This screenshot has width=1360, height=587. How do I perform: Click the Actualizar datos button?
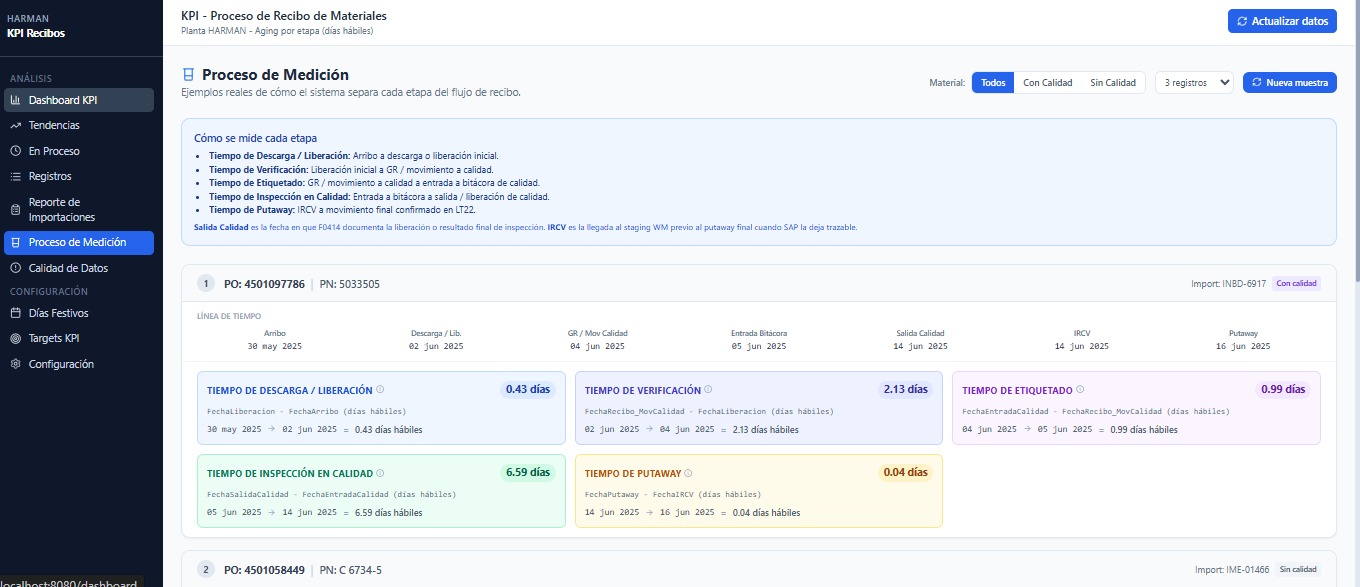pyautogui.click(x=1282, y=20)
